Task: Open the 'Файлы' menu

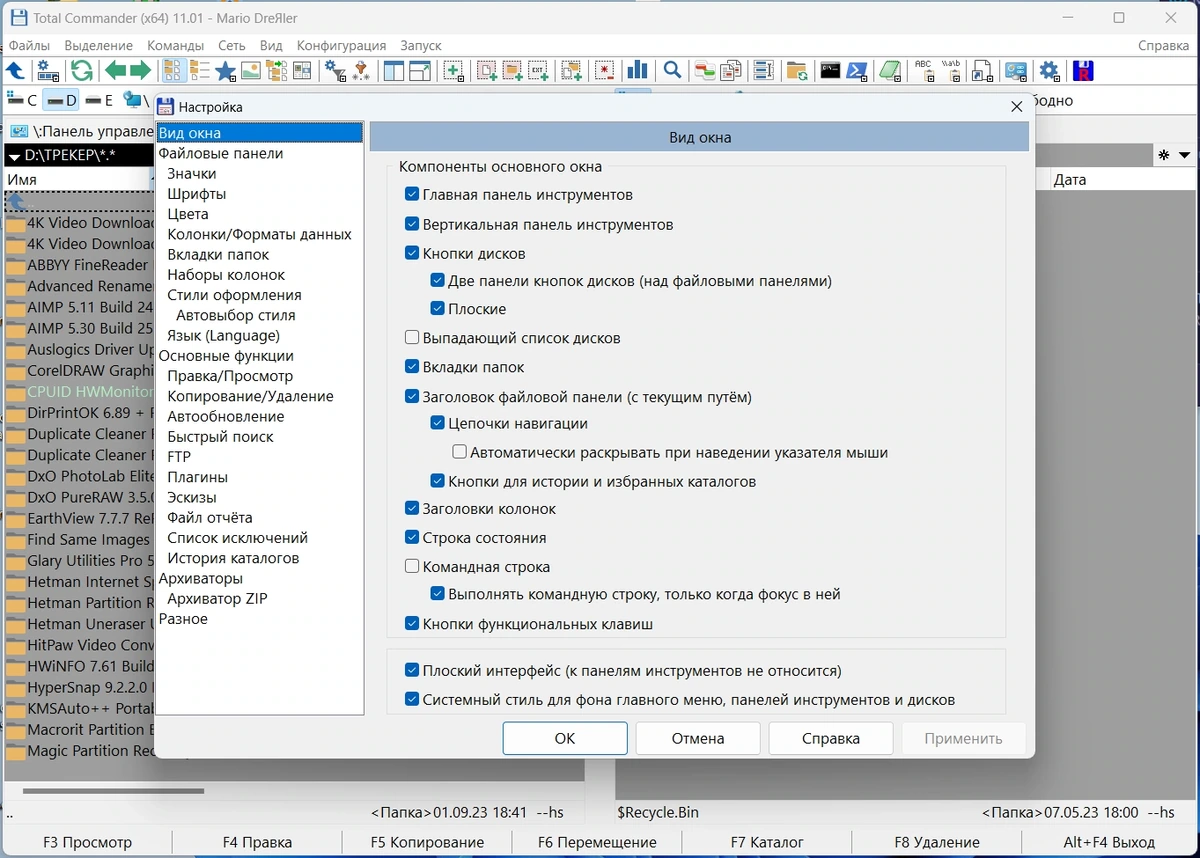Action: coord(30,46)
